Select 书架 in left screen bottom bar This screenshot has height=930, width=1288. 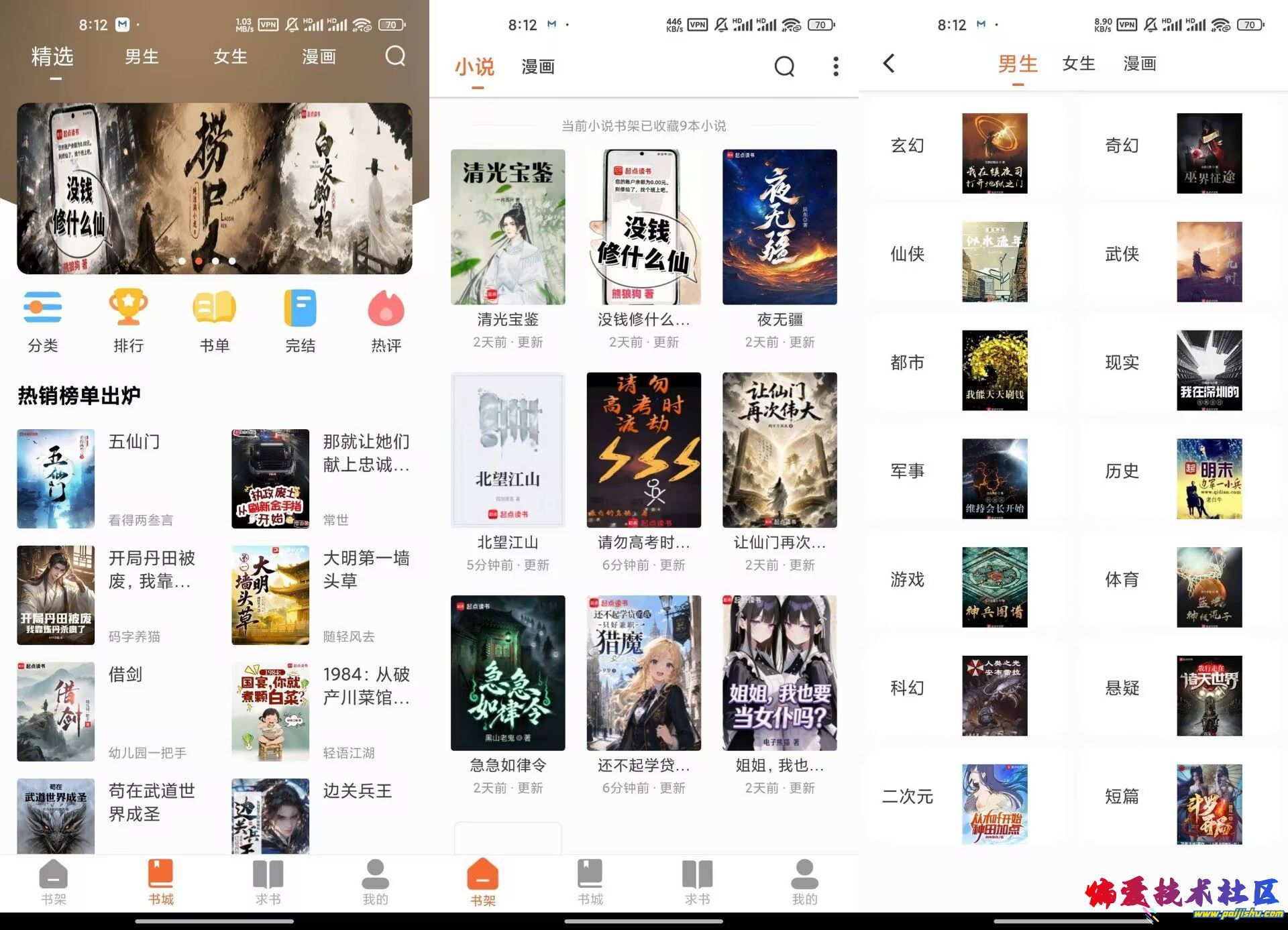54,882
